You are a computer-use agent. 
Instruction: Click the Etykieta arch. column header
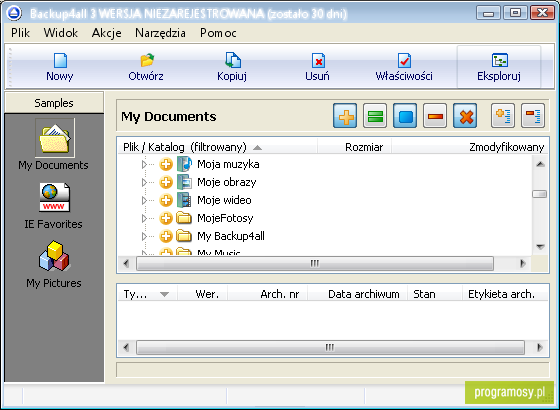pyautogui.click(x=505, y=294)
